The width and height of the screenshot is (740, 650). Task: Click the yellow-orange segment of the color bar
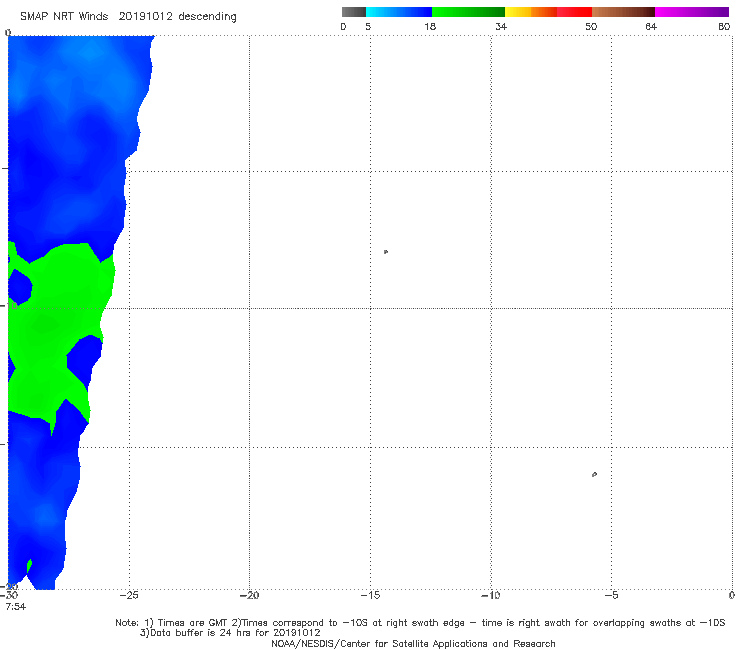point(531,12)
